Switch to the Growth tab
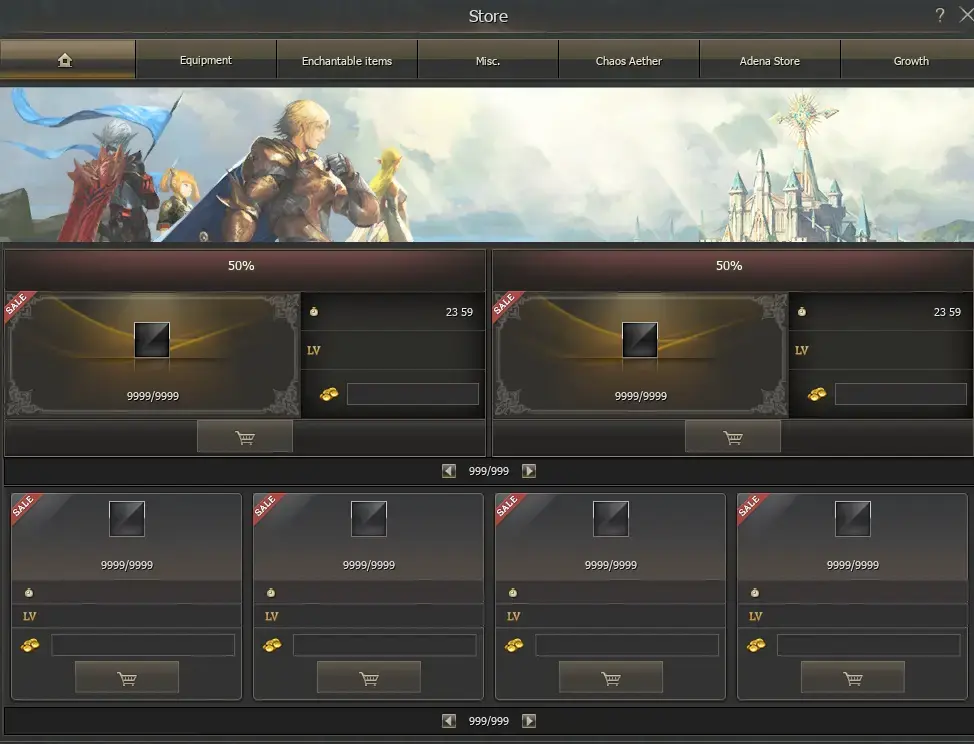 click(x=908, y=60)
